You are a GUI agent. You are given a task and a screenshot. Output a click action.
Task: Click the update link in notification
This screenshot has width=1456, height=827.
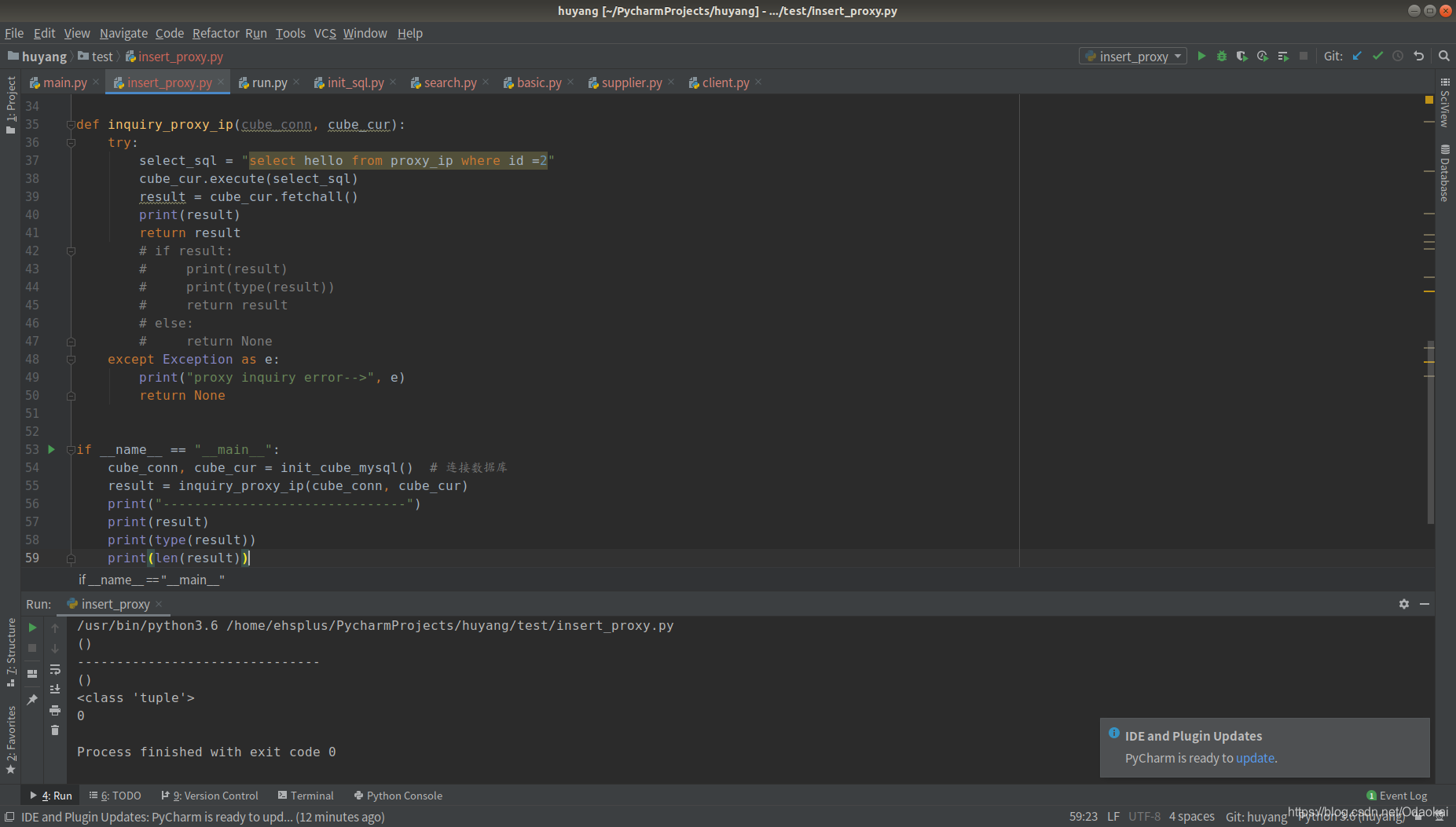click(x=1255, y=758)
